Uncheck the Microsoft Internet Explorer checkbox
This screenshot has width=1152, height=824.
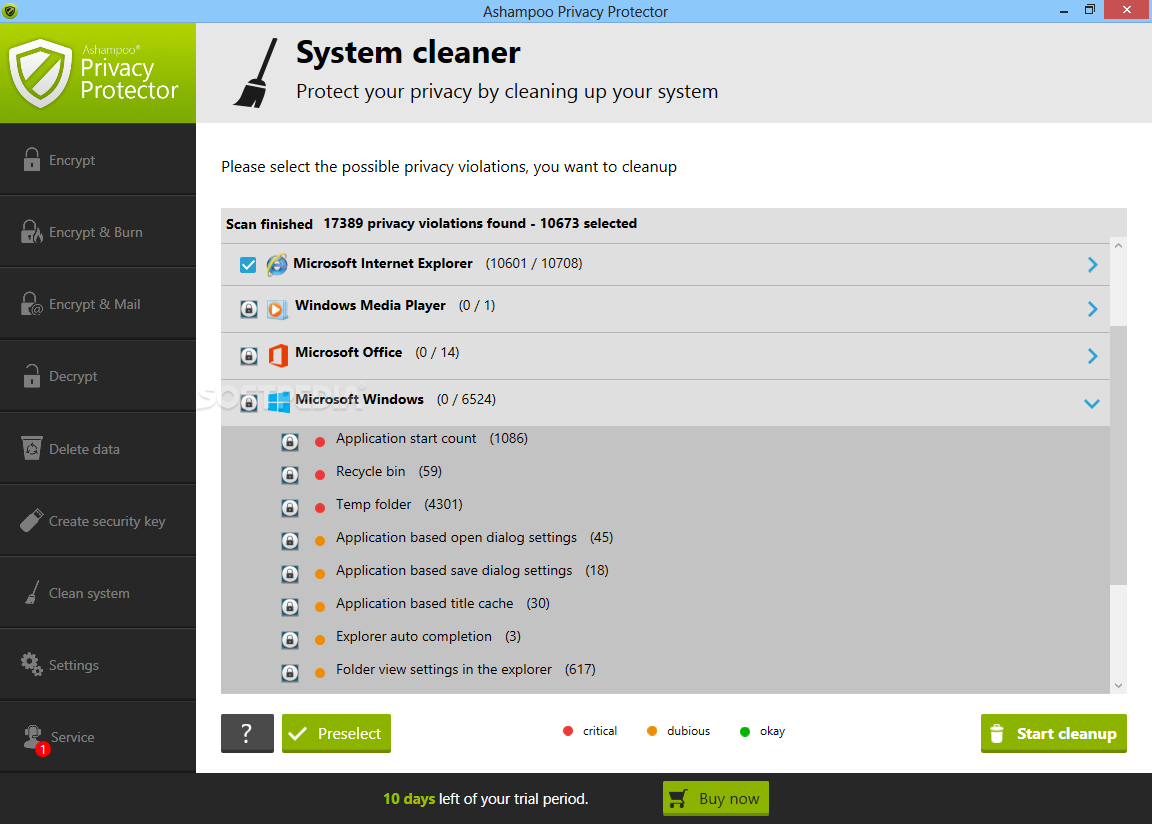point(248,264)
